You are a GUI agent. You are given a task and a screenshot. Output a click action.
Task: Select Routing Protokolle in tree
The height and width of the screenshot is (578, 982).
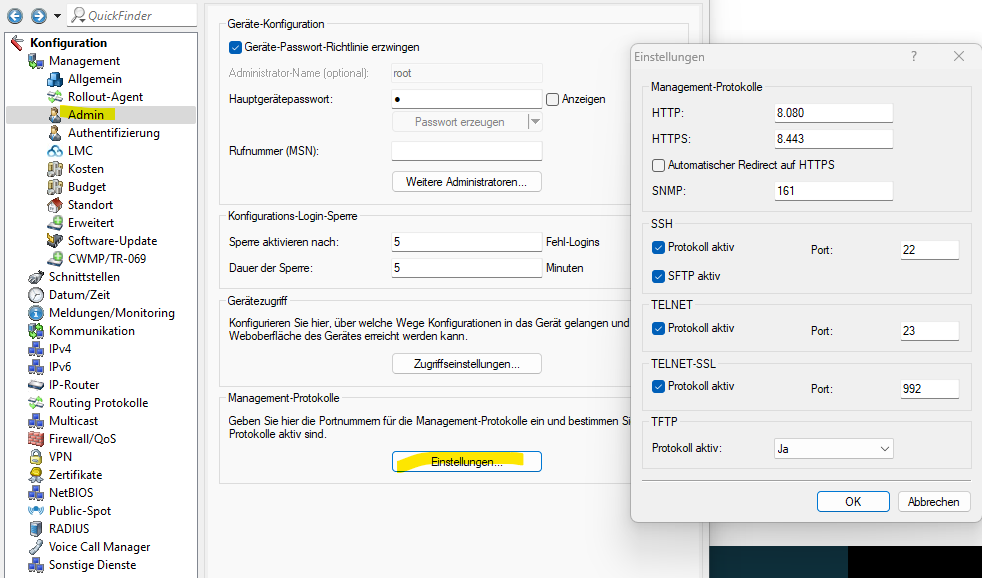[98, 403]
